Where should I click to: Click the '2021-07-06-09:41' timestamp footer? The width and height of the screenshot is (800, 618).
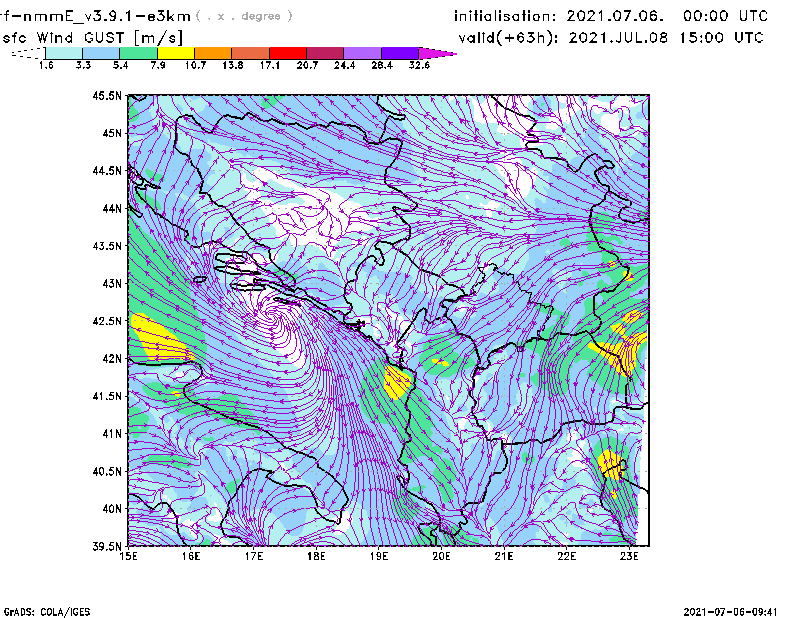tap(731, 612)
